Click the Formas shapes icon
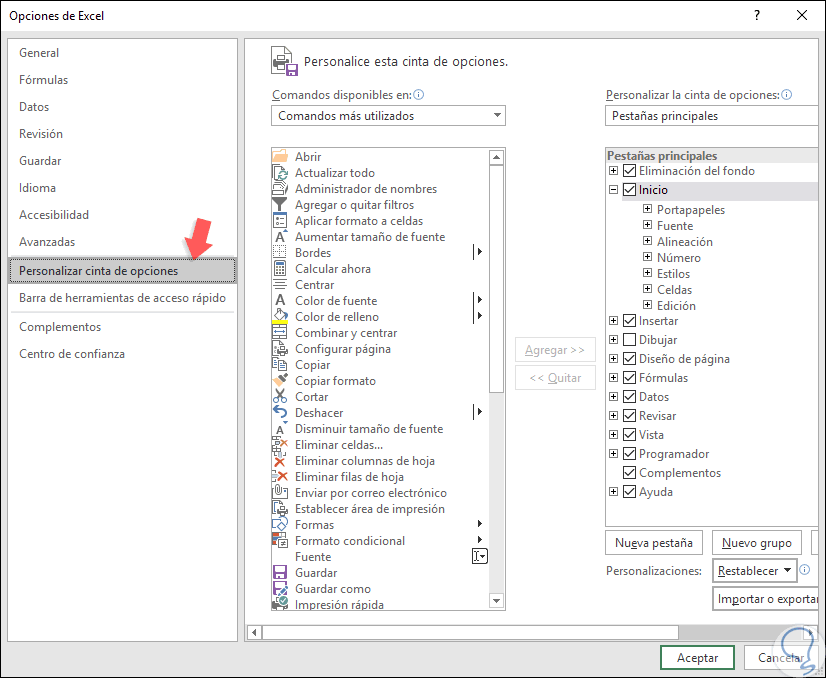This screenshot has width=826, height=678. [x=280, y=524]
